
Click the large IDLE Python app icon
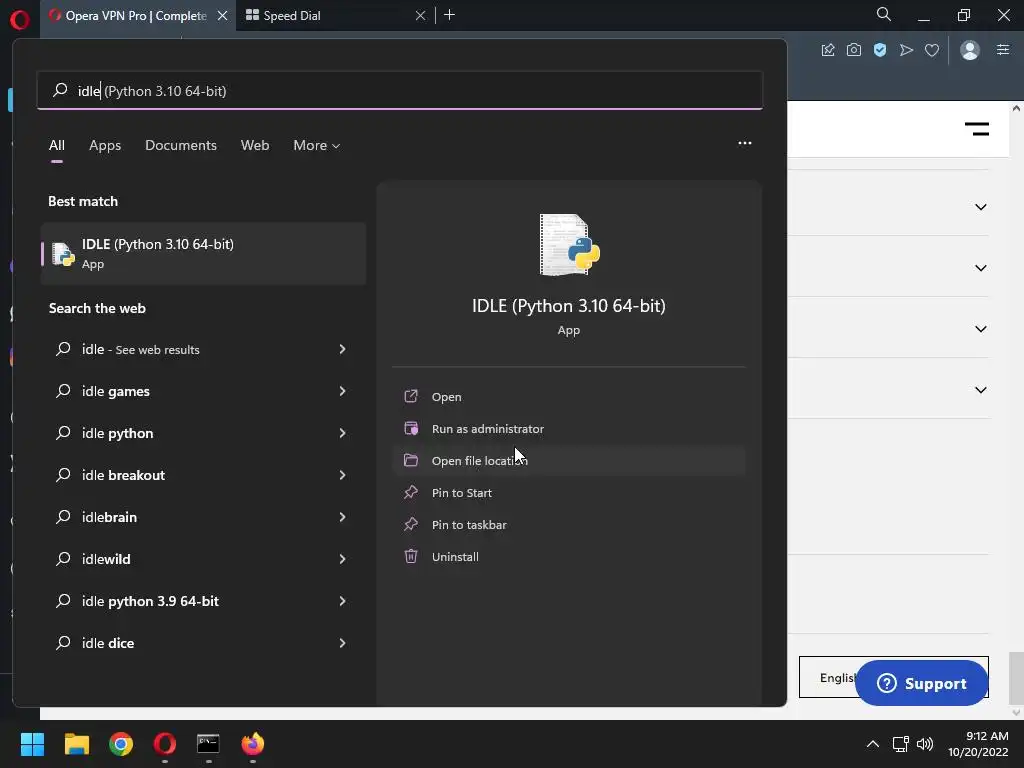pyautogui.click(x=569, y=245)
